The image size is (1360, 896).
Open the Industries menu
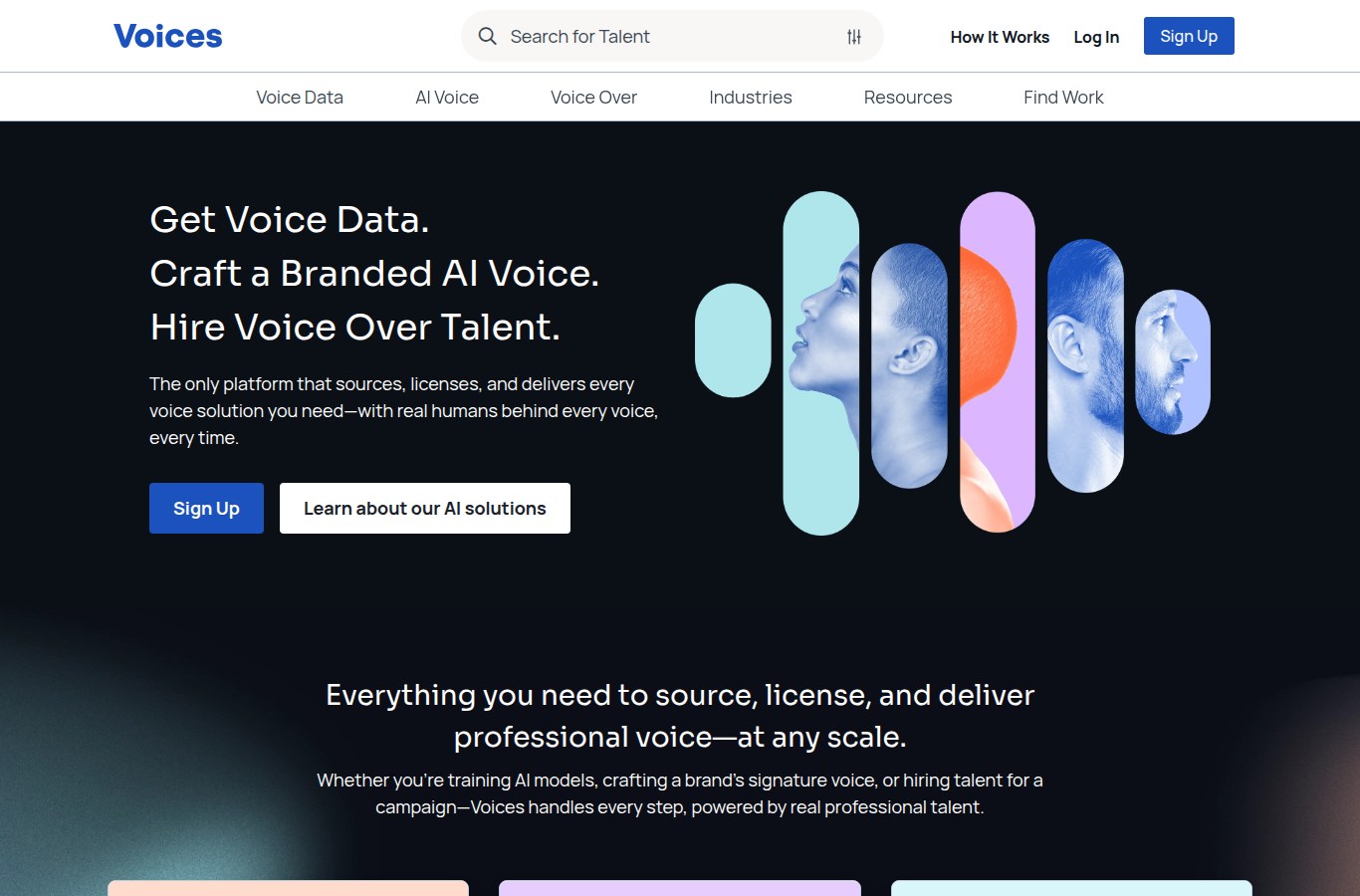(x=751, y=98)
